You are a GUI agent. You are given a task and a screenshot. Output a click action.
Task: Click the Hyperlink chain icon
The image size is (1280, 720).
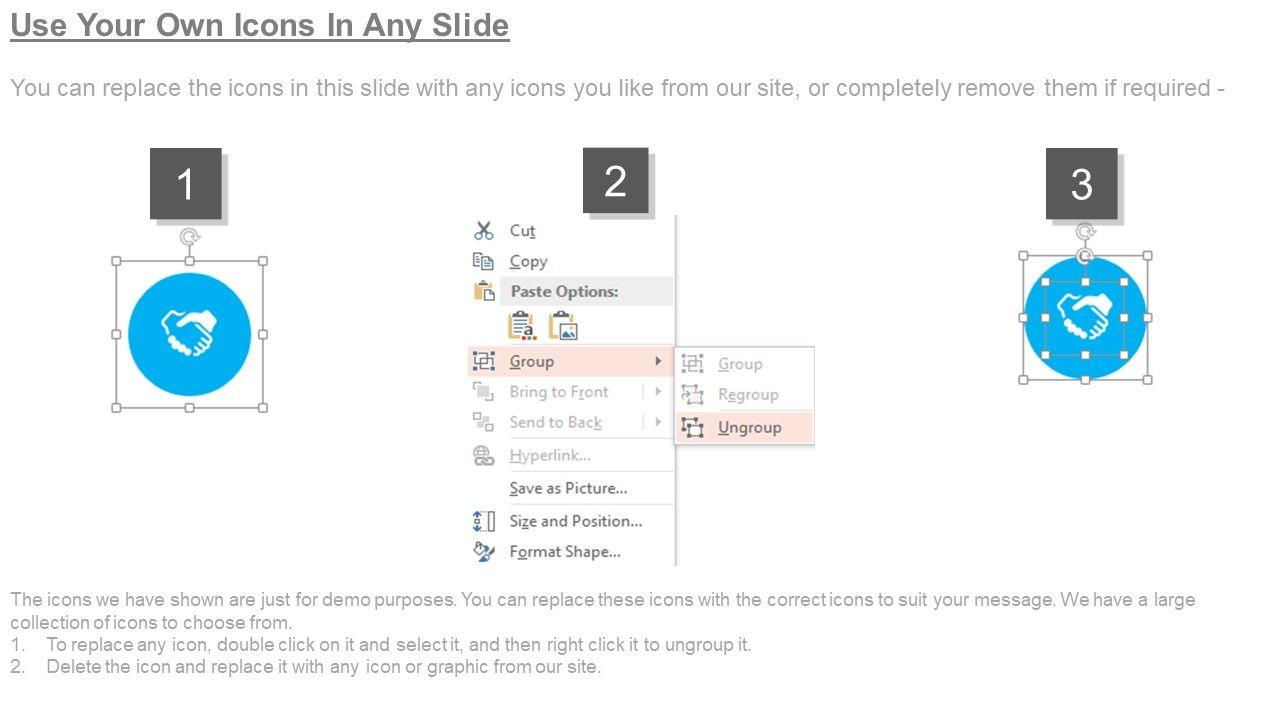484,456
